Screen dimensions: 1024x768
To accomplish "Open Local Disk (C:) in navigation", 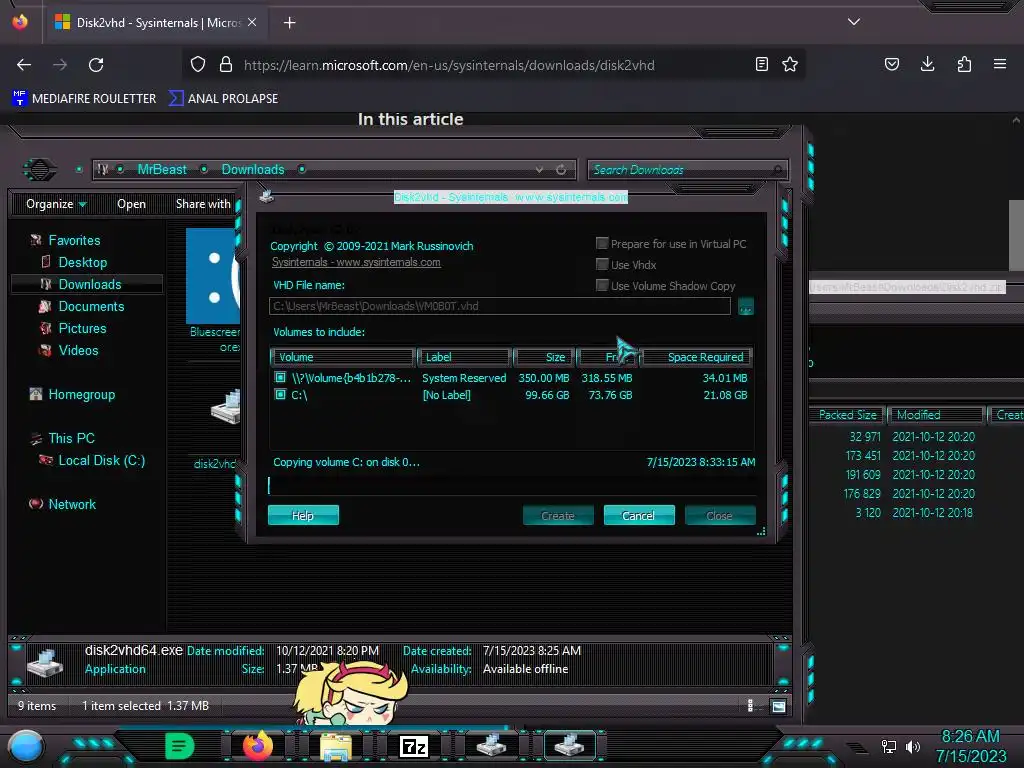I will [102, 460].
